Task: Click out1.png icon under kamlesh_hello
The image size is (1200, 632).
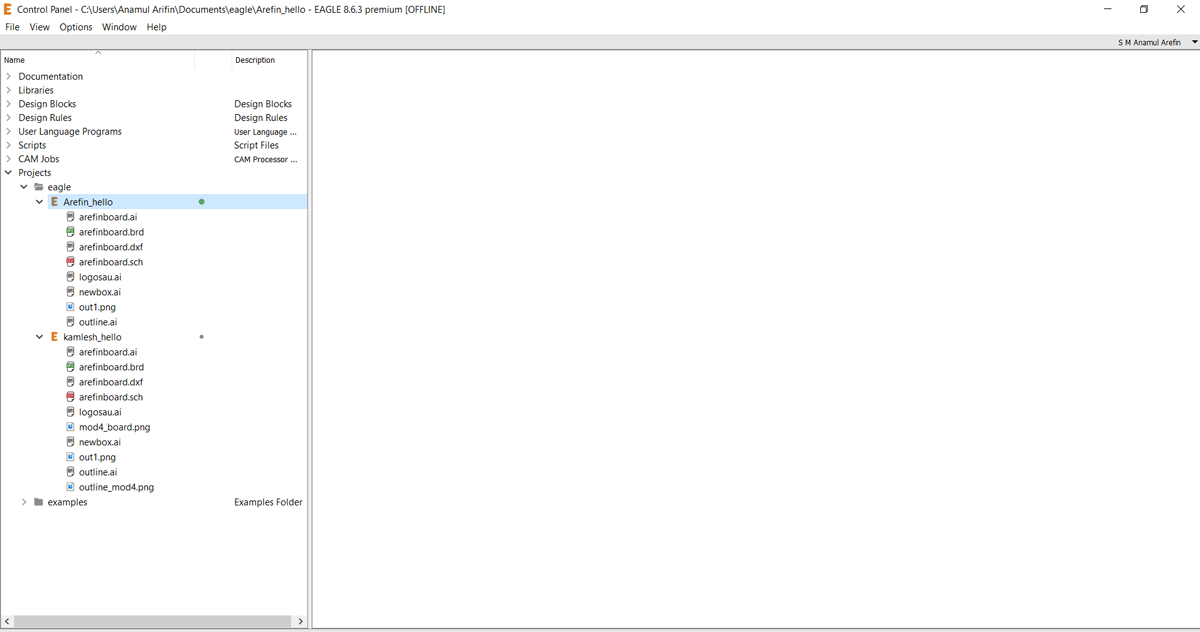Action: [71, 457]
